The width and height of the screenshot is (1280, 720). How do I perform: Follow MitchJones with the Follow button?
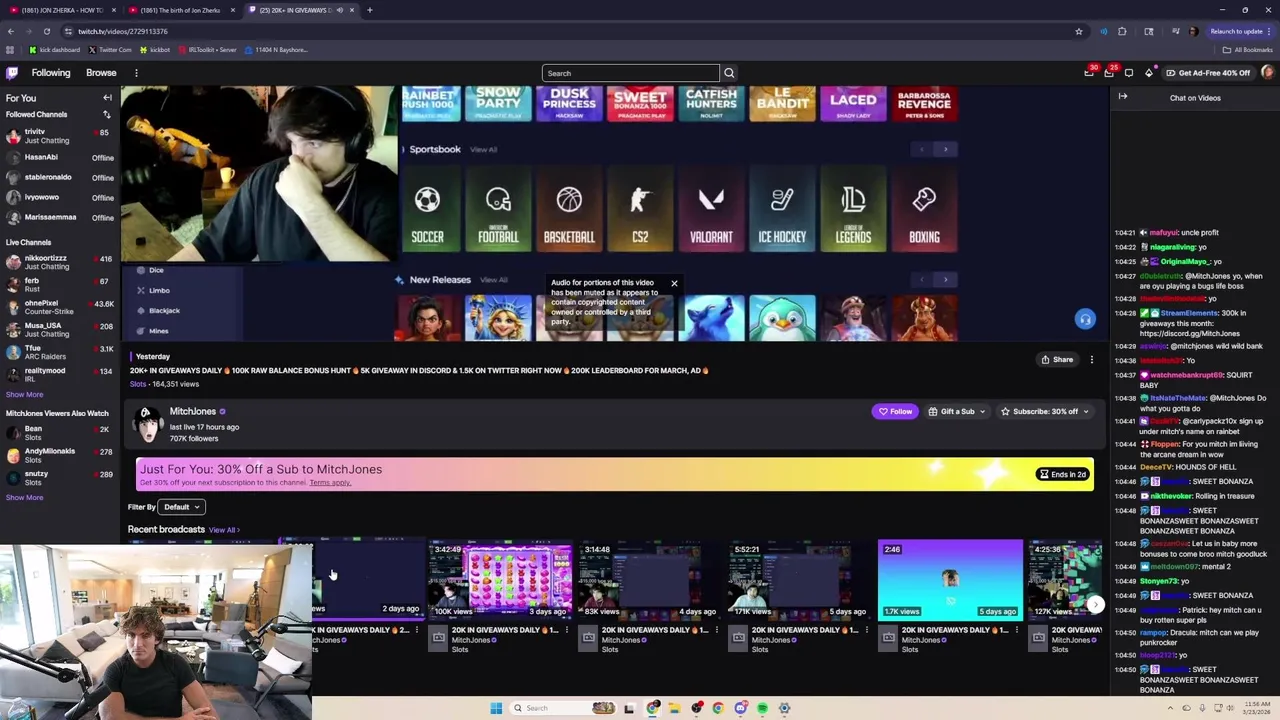(895, 411)
